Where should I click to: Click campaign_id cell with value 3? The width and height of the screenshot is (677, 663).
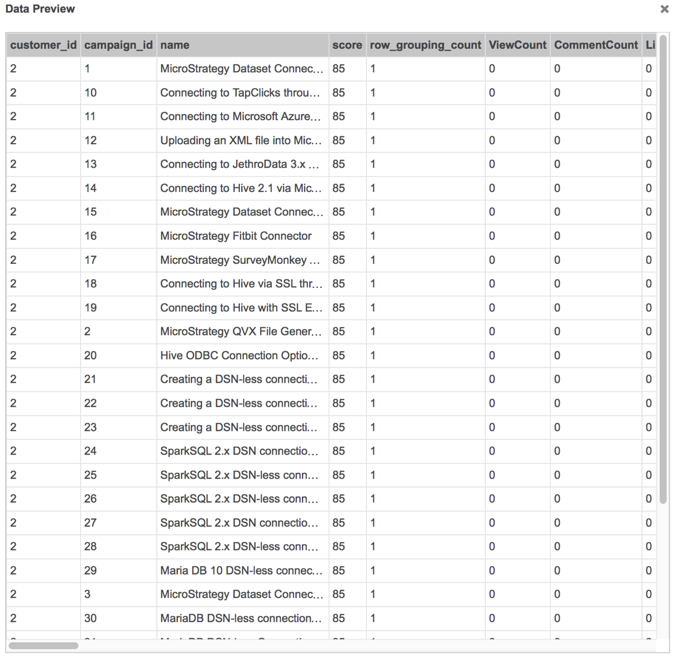pos(119,594)
